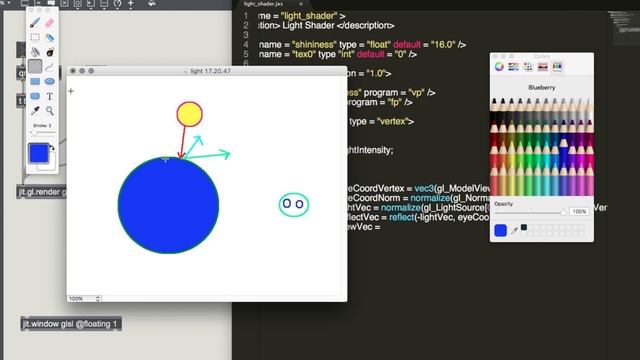640x360 pixels.
Task: Select the Text tool
Action: (x=49, y=96)
